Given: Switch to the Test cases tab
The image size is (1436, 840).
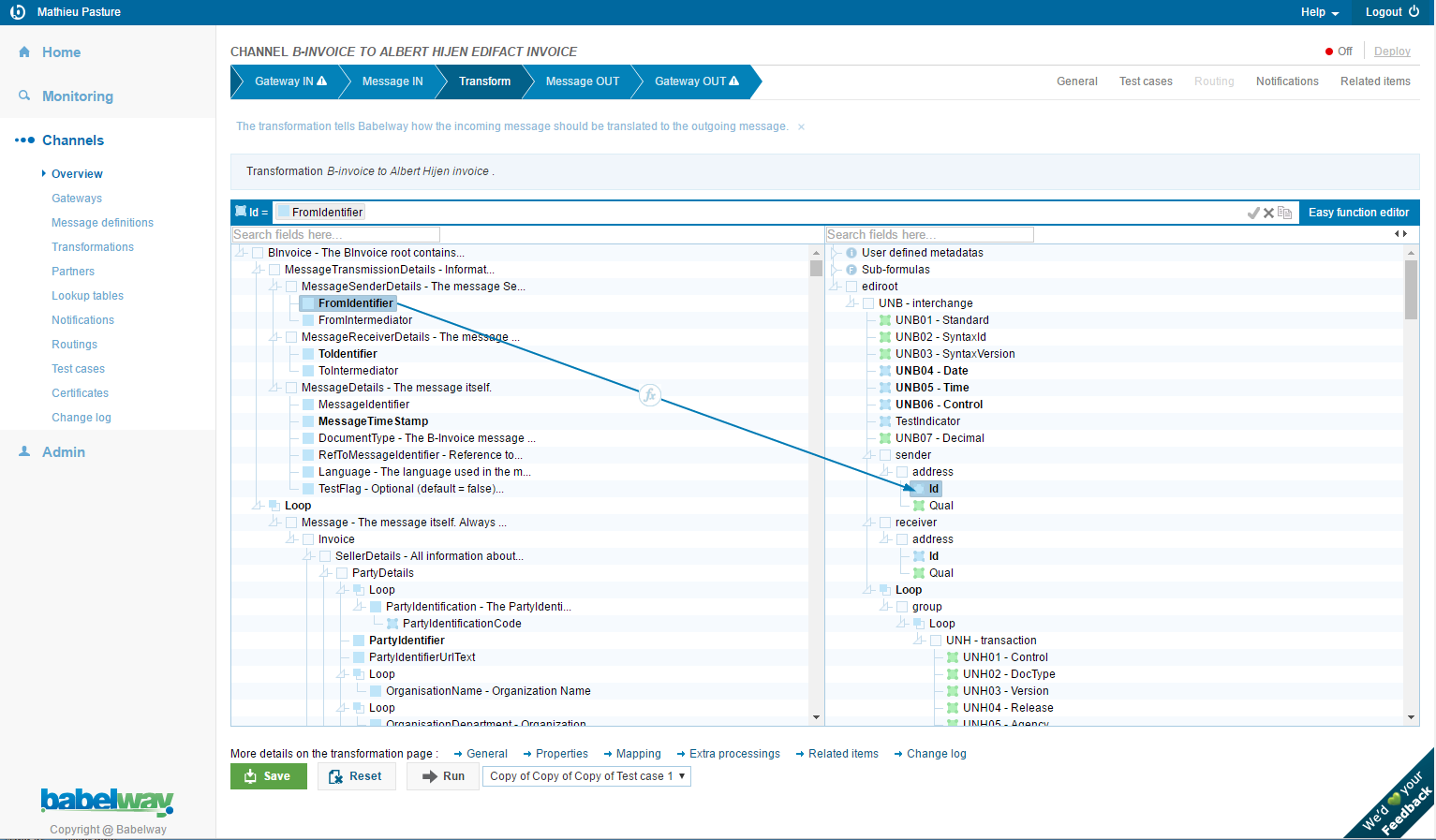Looking at the screenshot, I should (1146, 81).
